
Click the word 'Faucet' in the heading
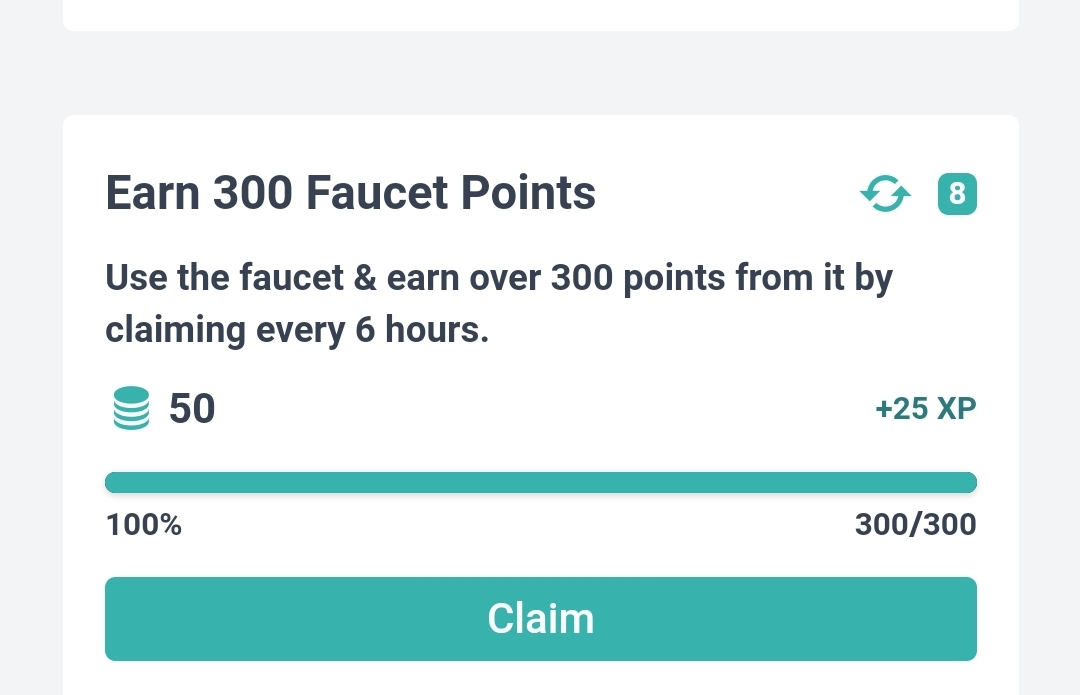(x=377, y=192)
